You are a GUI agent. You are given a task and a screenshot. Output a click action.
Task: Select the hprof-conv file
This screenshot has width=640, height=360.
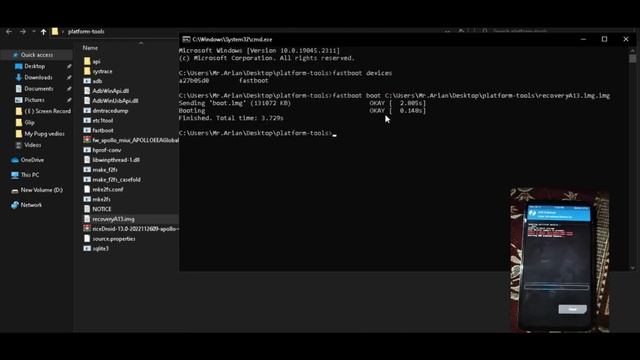(107, 150)
